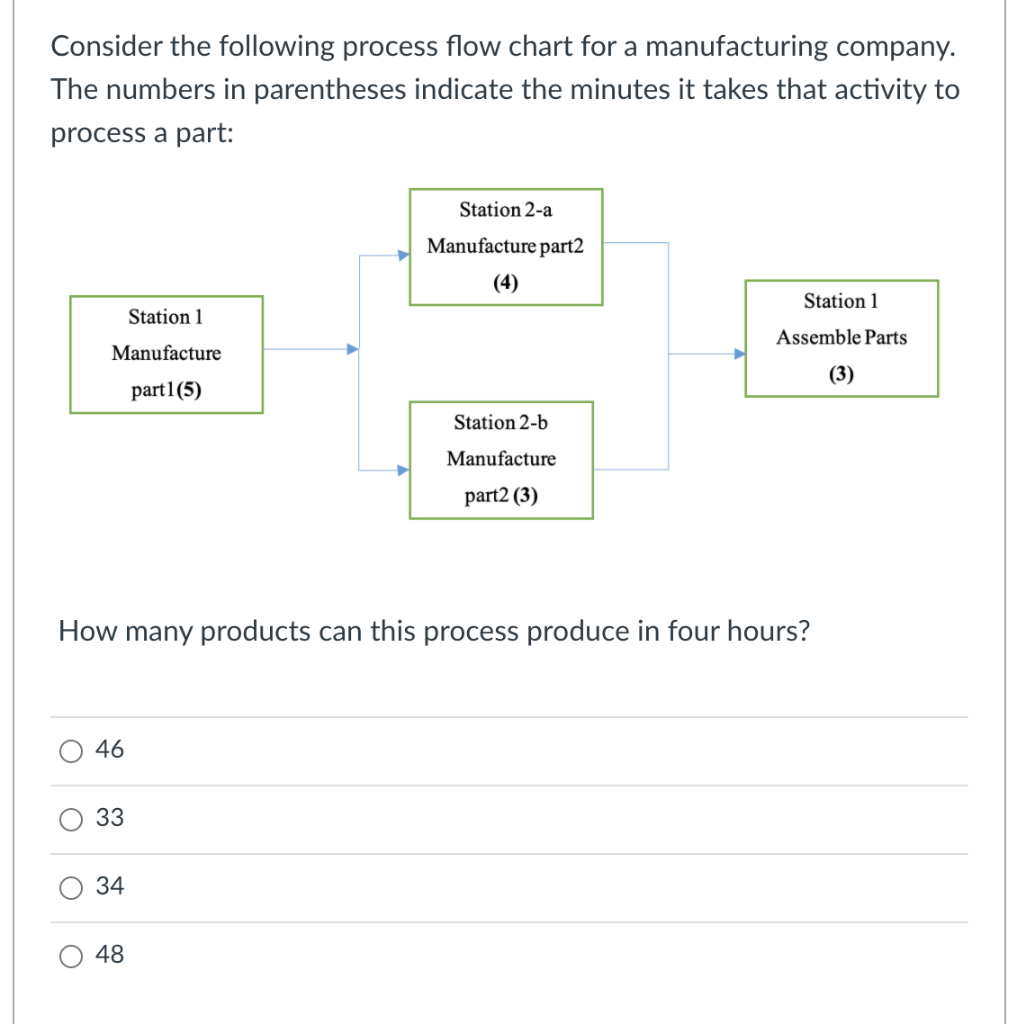
Task: Click the '(3)' label inside Assemble Parts box
Action: (x=841, y=374)
